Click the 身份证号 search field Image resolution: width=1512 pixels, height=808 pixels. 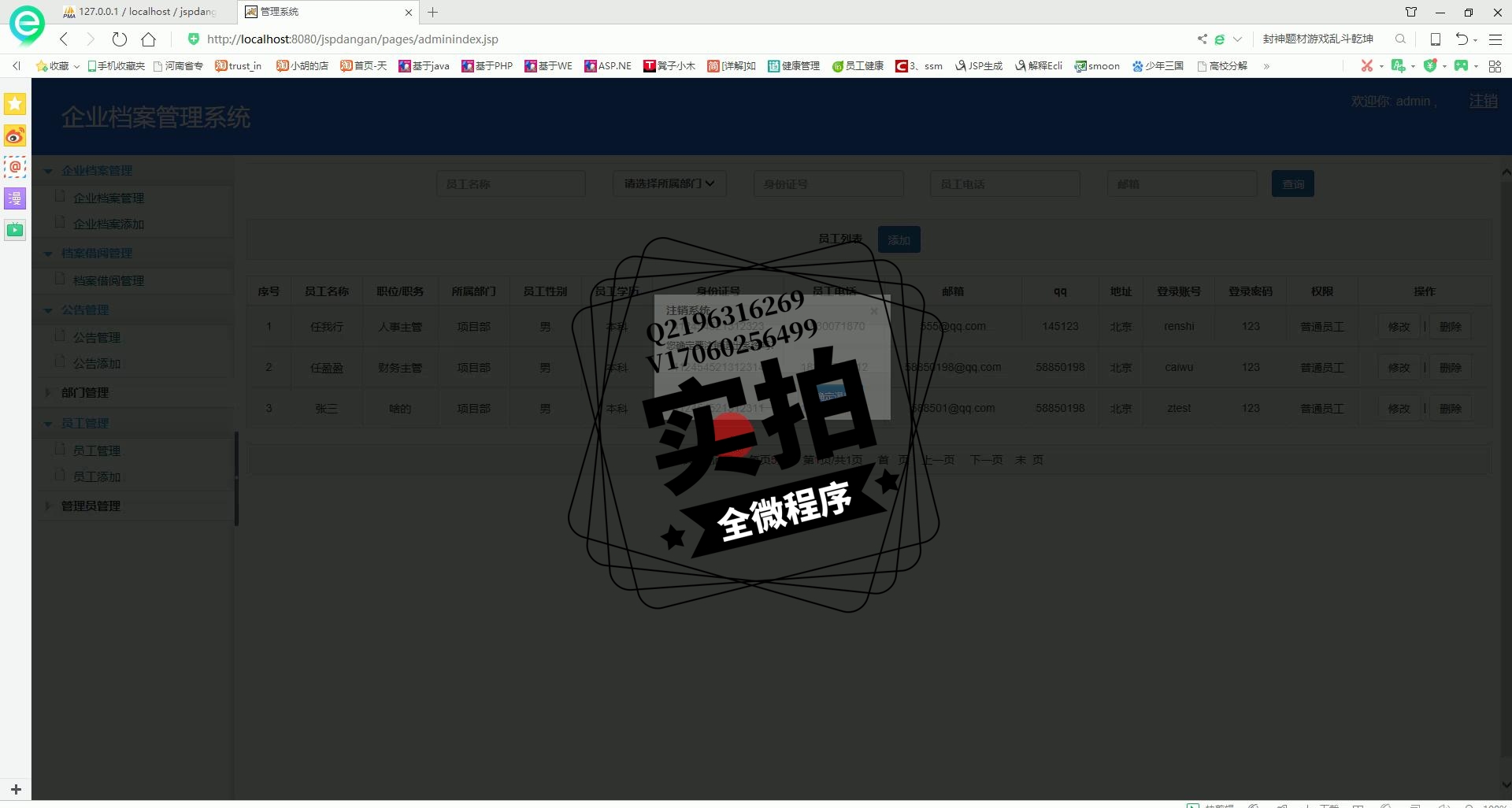coord(828,183)
